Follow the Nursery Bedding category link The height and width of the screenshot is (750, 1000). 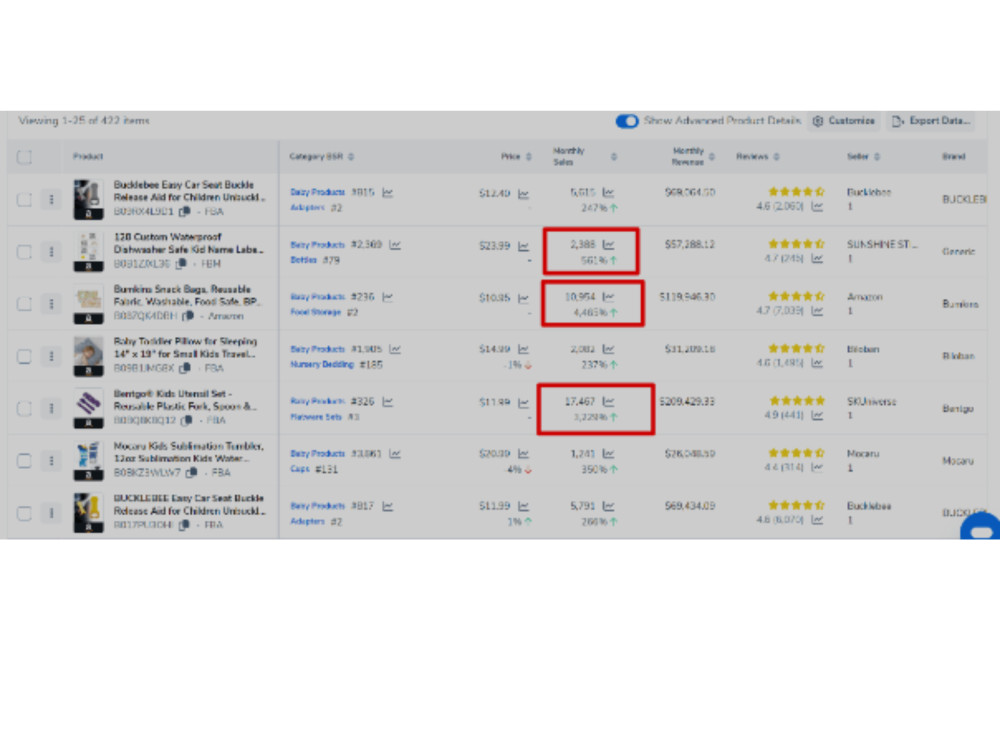(x=322, y=365)
